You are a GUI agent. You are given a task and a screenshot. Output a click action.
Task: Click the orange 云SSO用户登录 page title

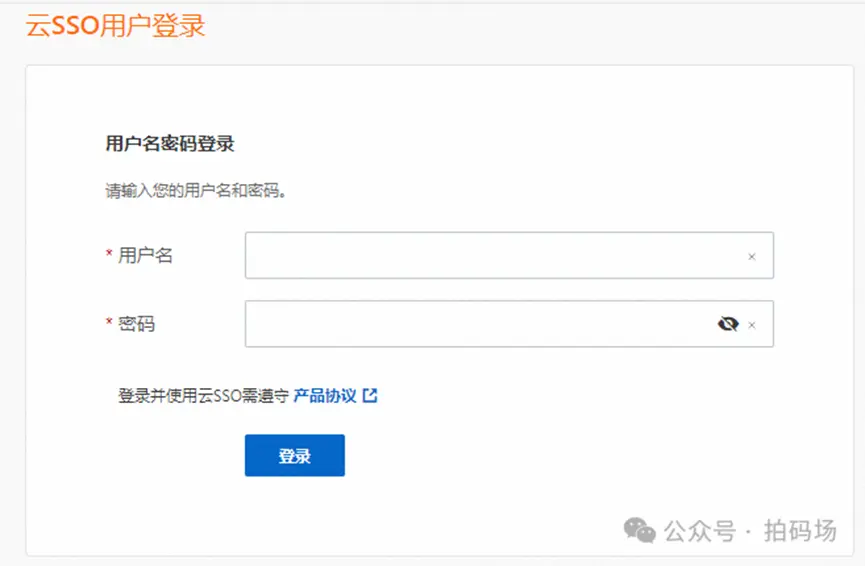coord(115,26)
